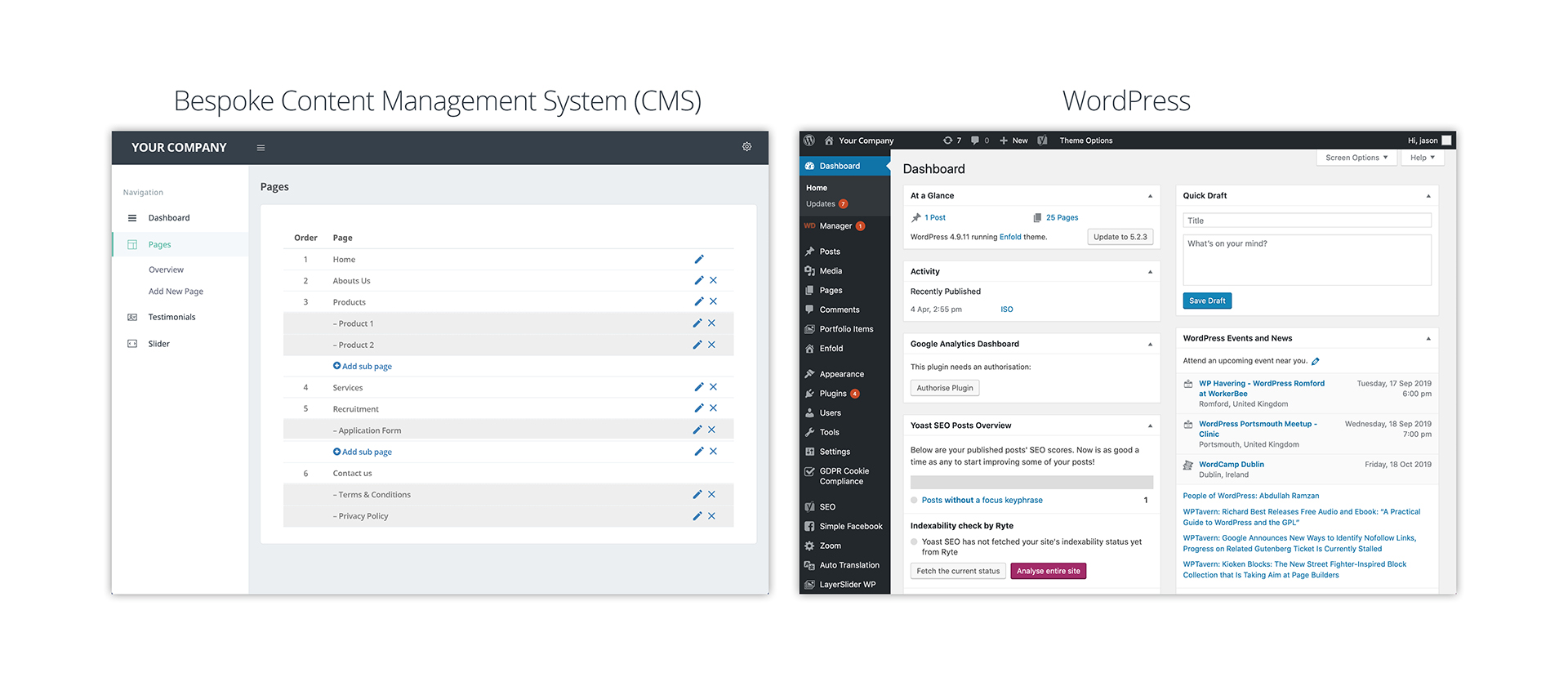The image size is (1568, 695).
Task: Collapse Google Analytics Dashboard widget
Action: (x=1150, y=345)
